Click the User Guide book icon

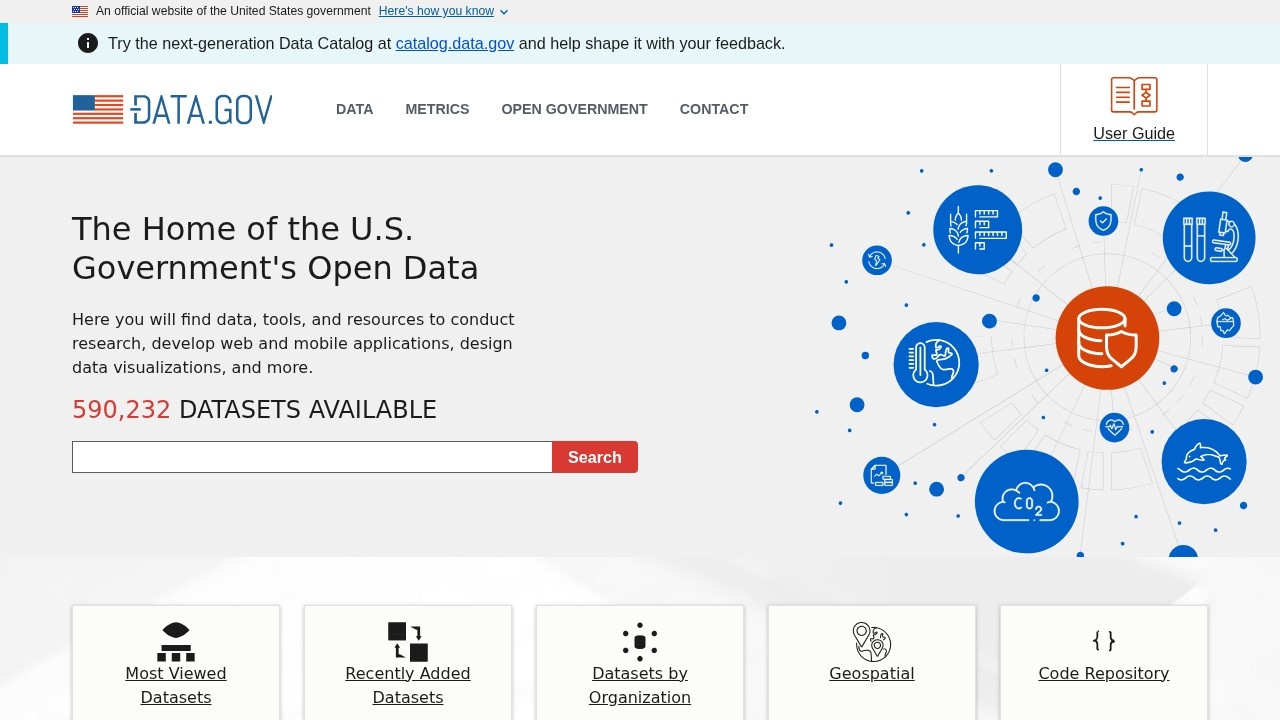pyautogui.click(x=1134, y=96)
